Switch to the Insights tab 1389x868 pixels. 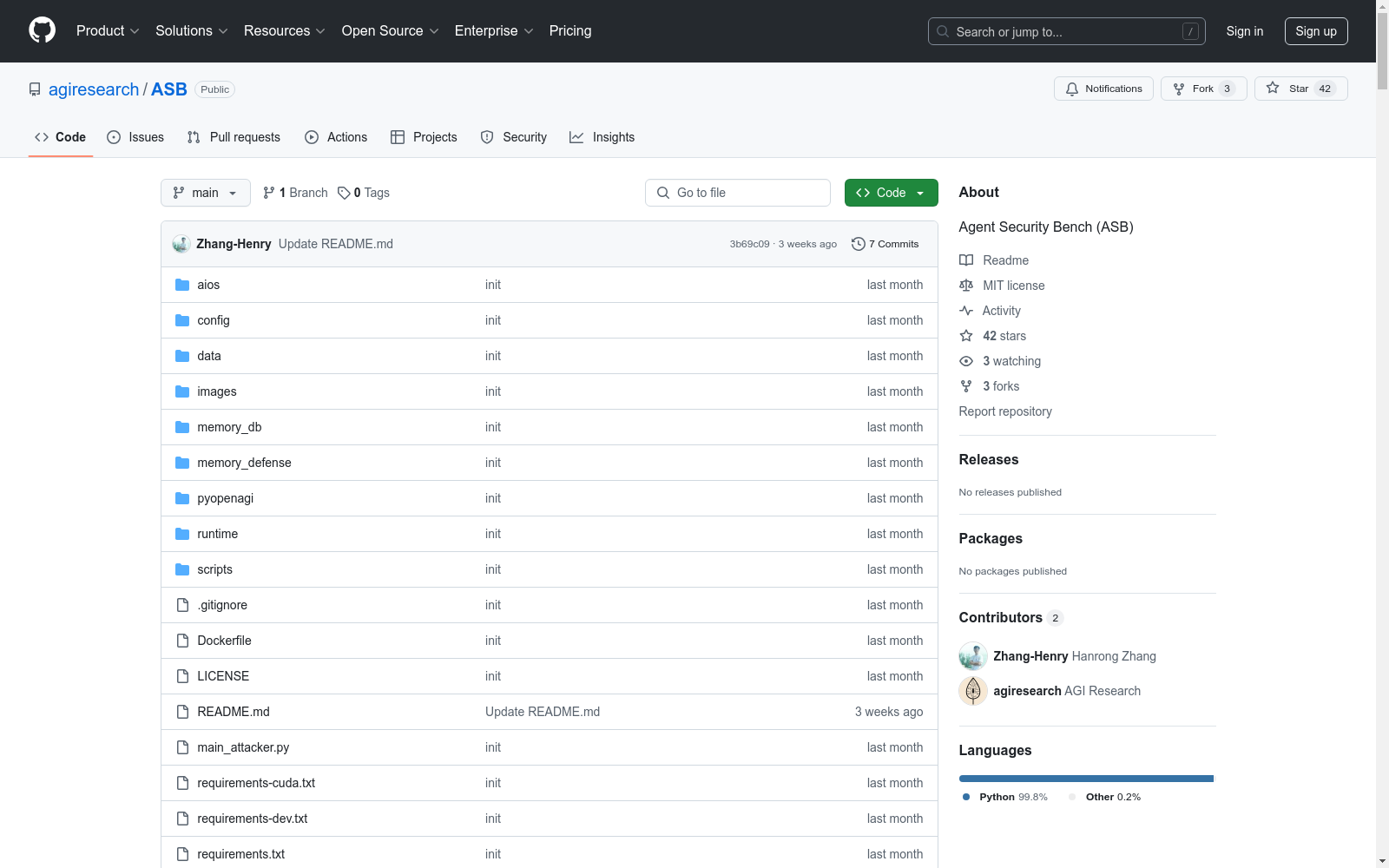pyautogui.click(x=602, y=137)
